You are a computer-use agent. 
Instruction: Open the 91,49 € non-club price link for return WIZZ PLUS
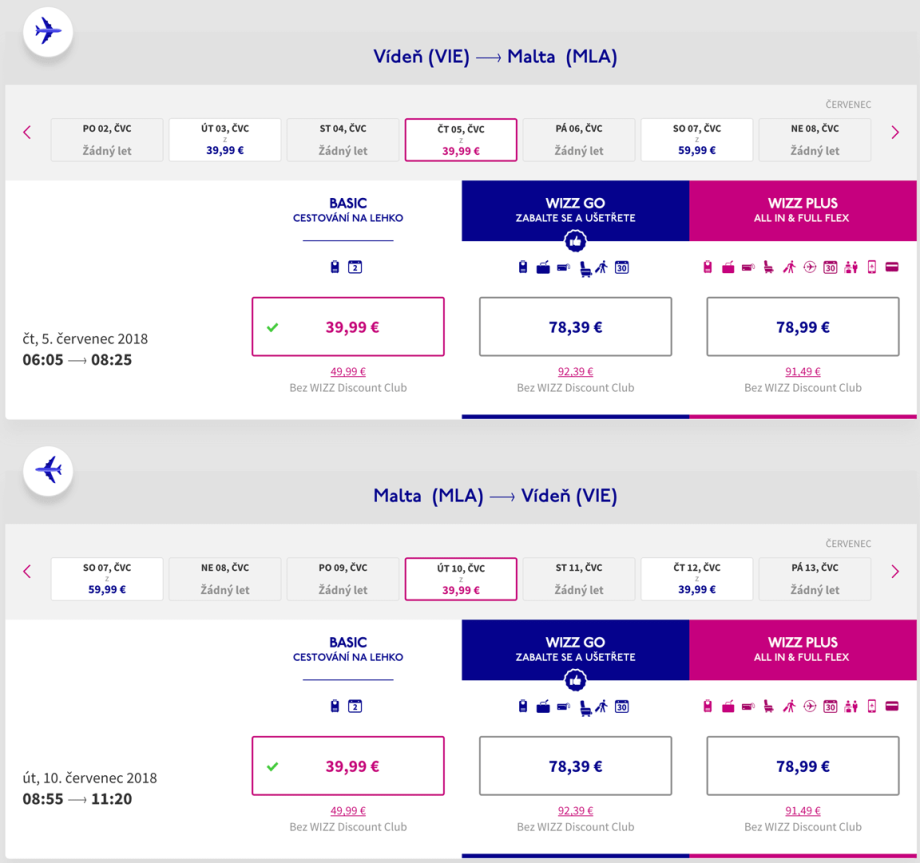(x=802, y=811)
